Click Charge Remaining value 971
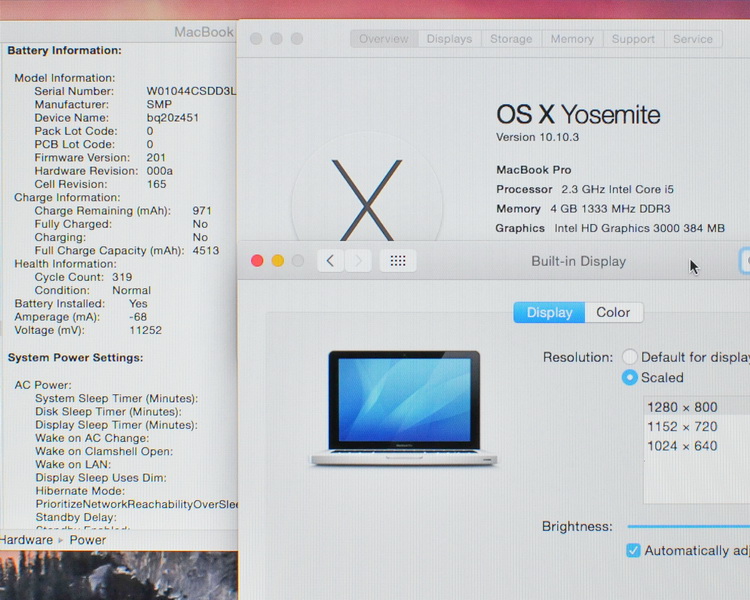The image size is (750, 600). [x=202, y=211]
